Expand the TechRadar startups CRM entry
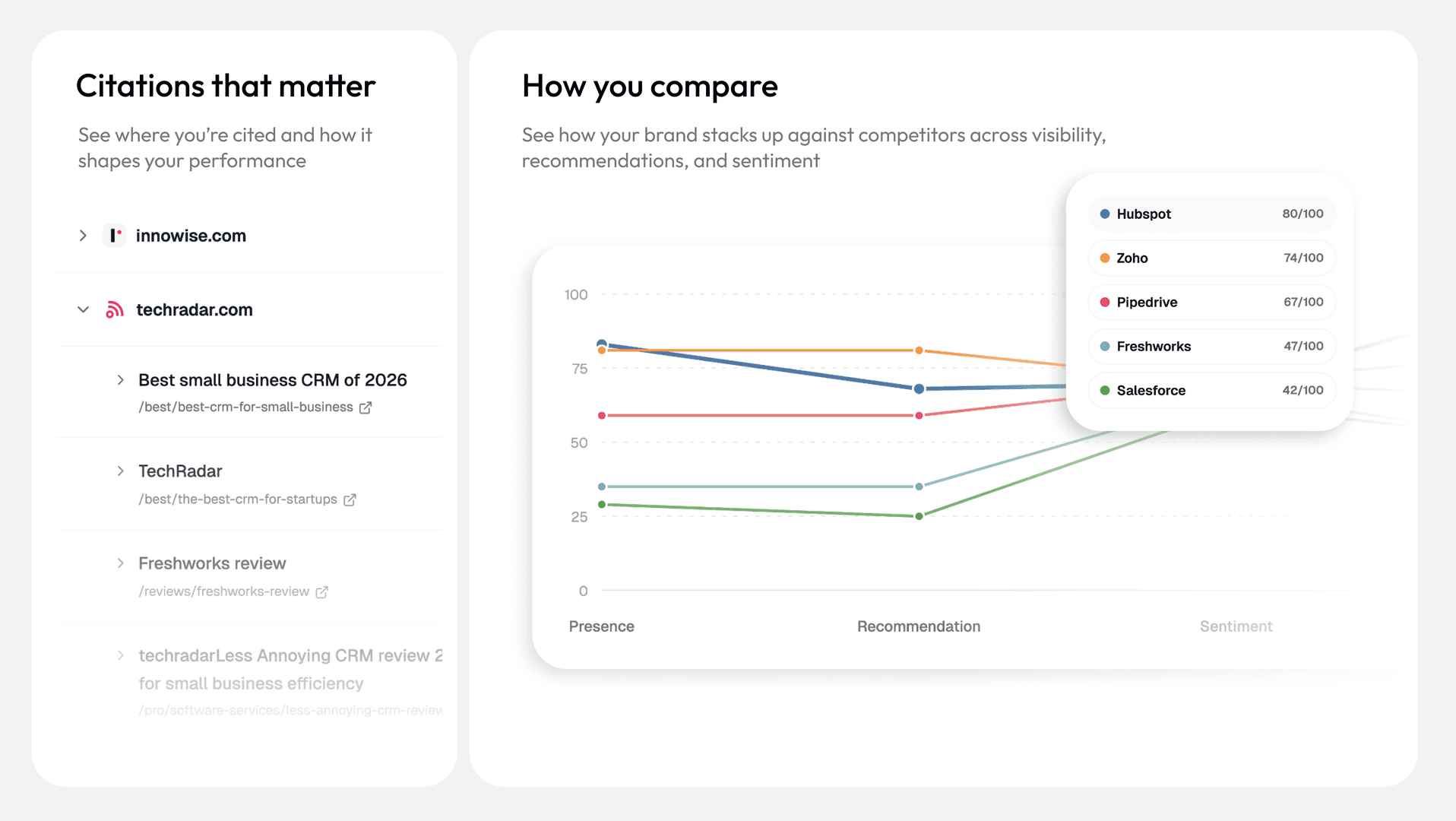This screenshot has height=821, width=1456. [120, 471]
